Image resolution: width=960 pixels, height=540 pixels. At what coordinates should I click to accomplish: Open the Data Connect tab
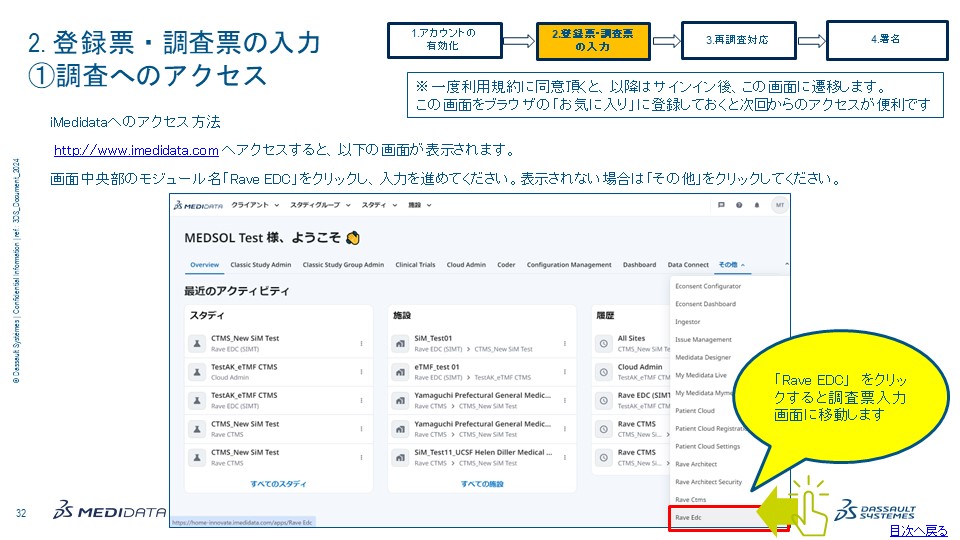[688, 264]
